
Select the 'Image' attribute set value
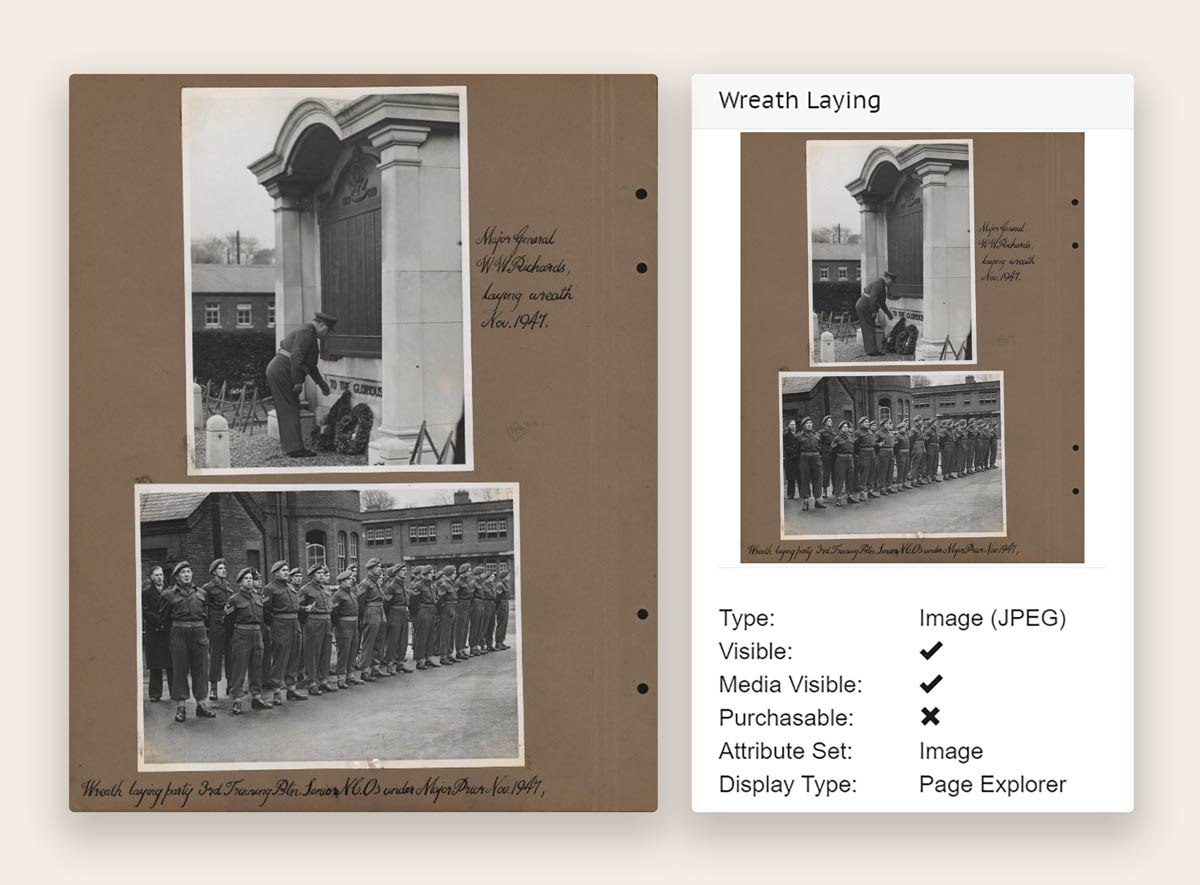pyautogui.click(x=950, y=751)
